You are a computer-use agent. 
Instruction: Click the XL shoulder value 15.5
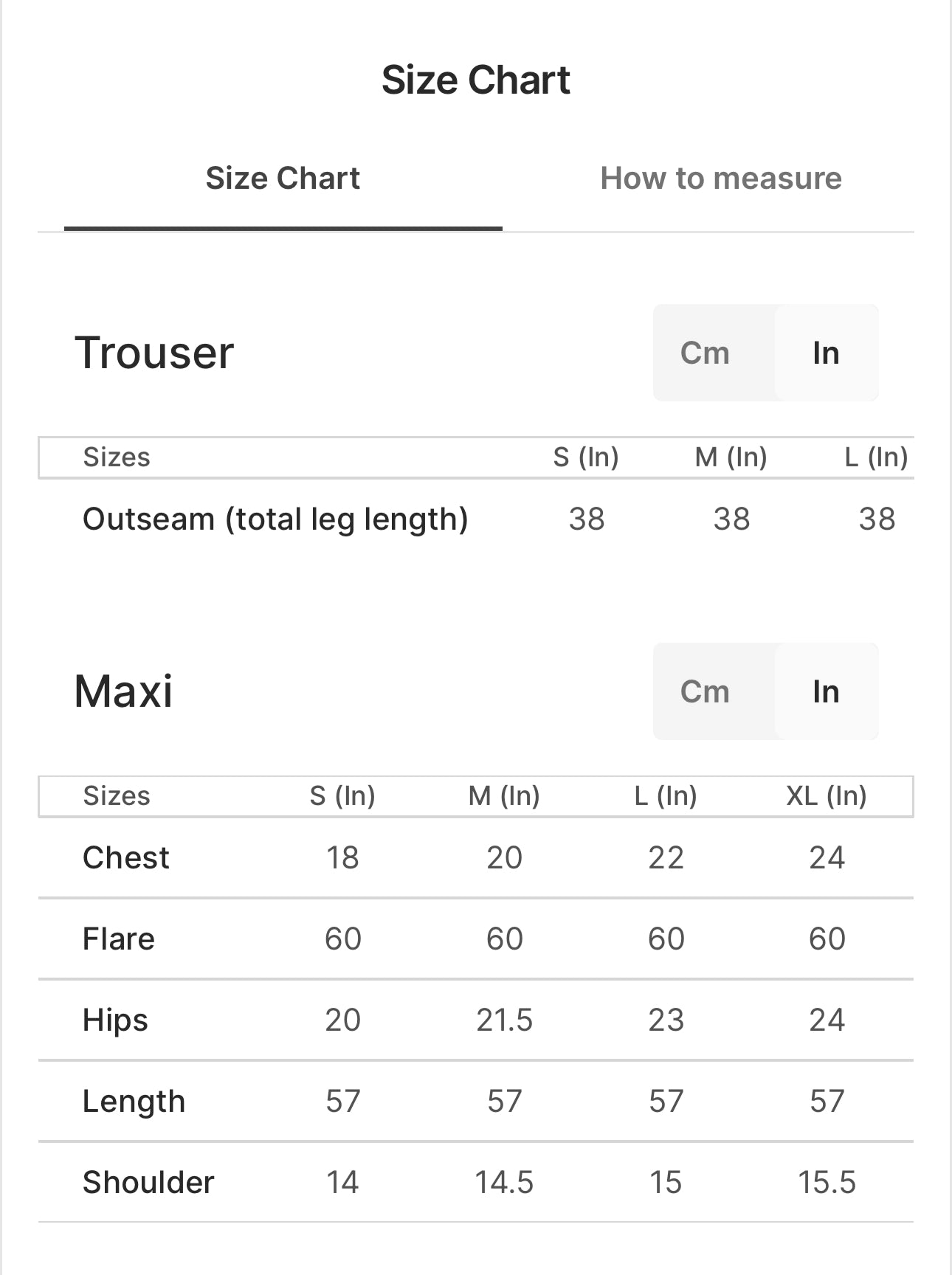click(x=827, y=1182)
